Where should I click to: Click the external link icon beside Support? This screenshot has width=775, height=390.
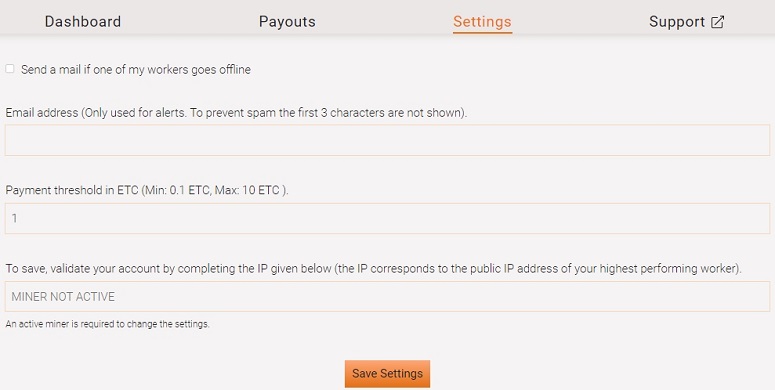point(717,22)
